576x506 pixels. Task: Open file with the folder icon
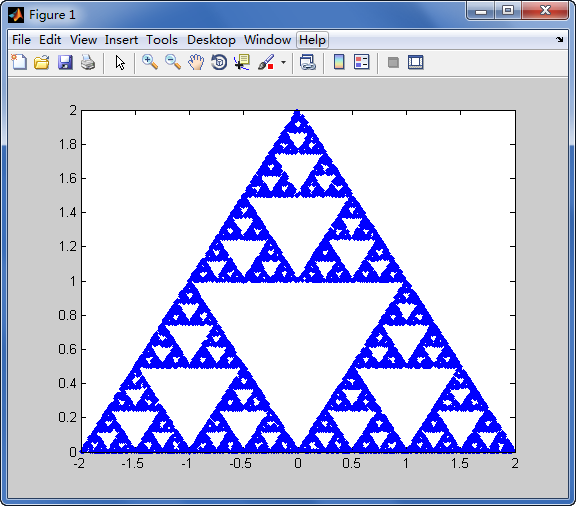click(42, 62)
